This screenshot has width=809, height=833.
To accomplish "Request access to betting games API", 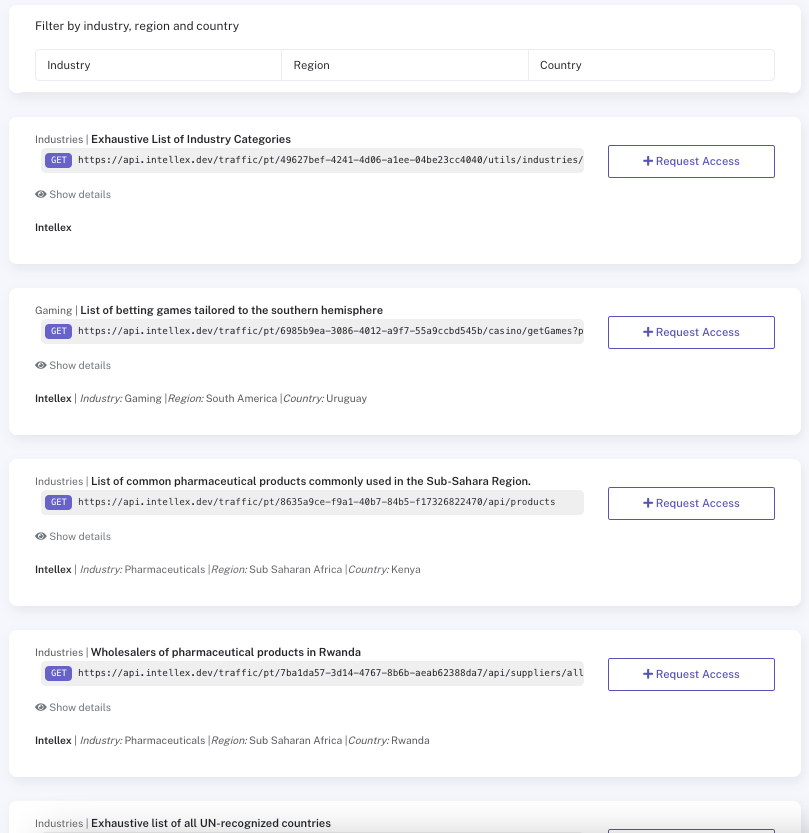I will click(691, 333).
